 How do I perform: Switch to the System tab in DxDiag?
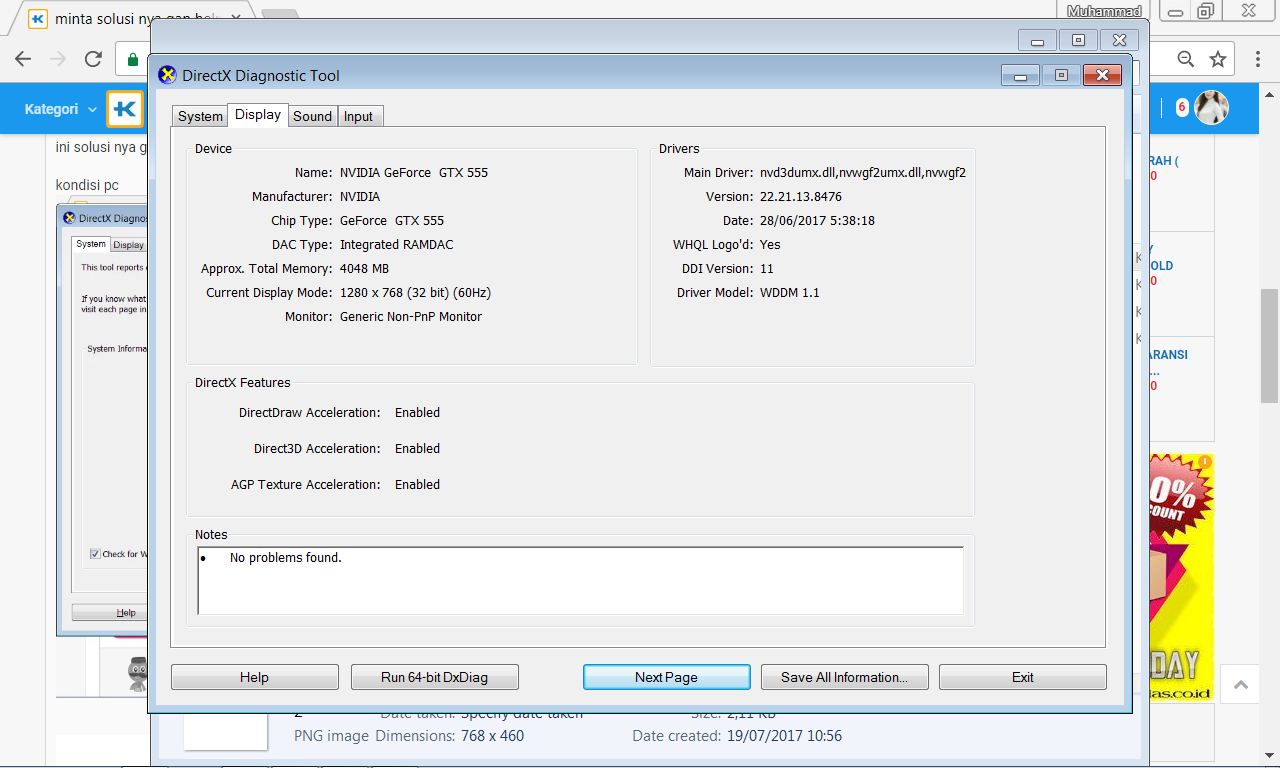(200, 116)
